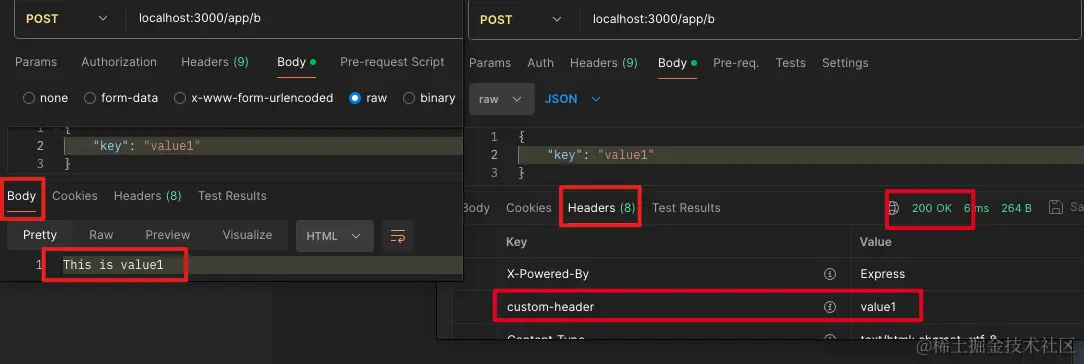Open response Headers (8) tab in left panel
Image resolution: width=1084 pixels, height=364 pixels.
147,196
